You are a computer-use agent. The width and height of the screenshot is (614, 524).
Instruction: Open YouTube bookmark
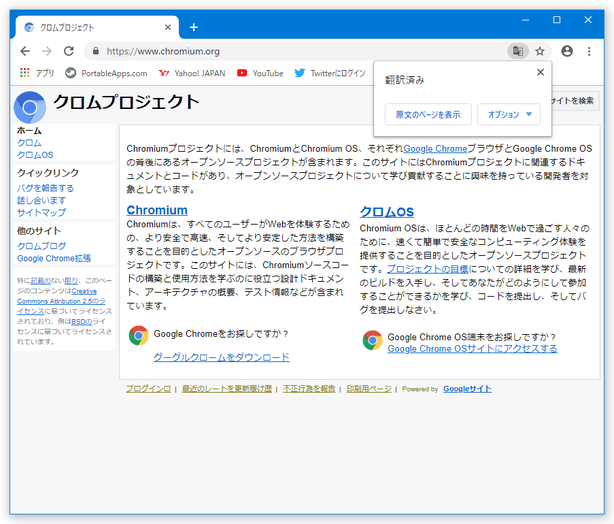pos(260,73)
